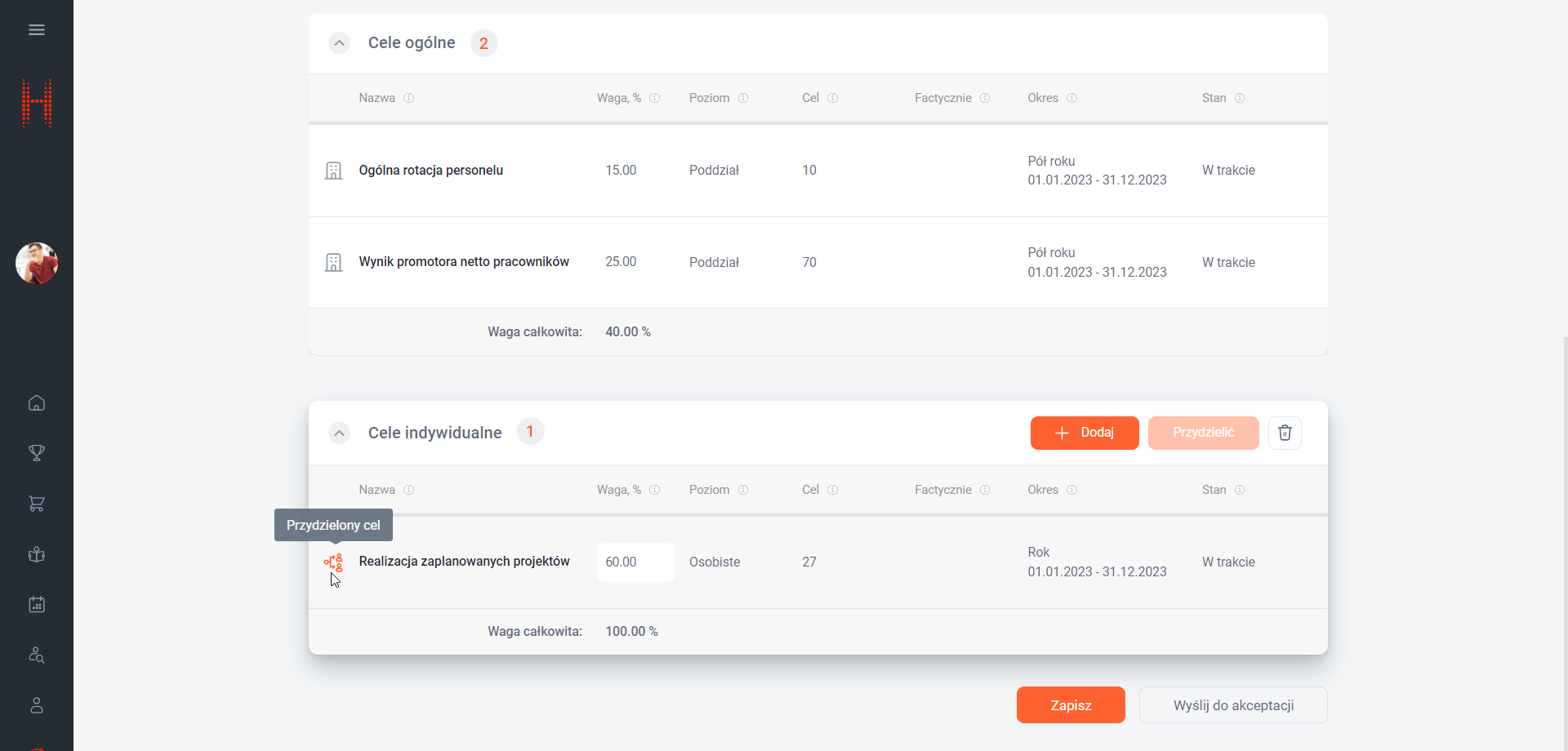Viewport: 1568px width, 751px height.
Task: Select the Ogólna rotacja personelu goal
Action: coord(430,171)
